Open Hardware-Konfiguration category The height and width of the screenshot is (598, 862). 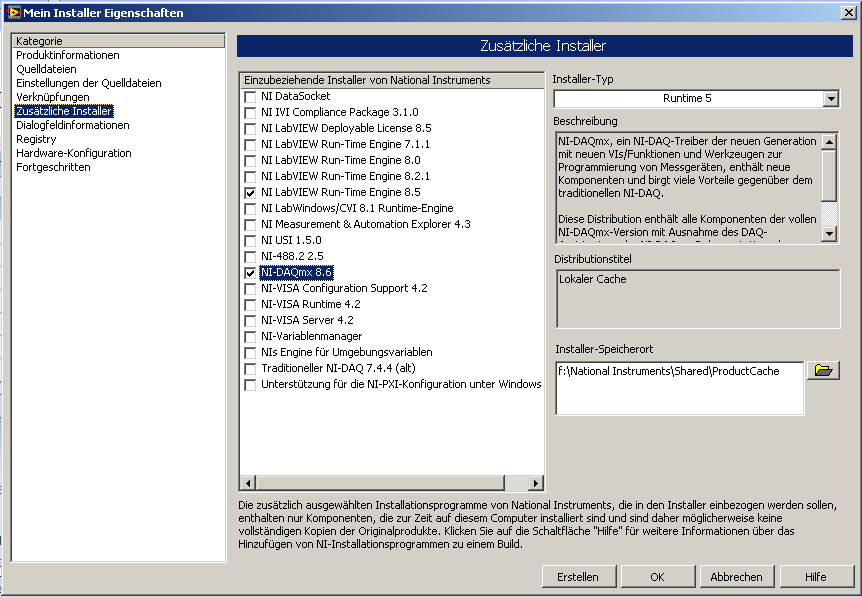coord(74,153)
